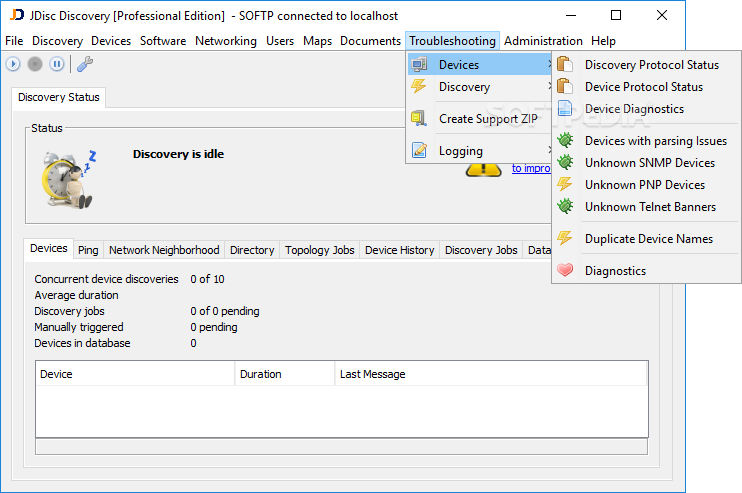Viewport: 742px width, 493px height.
Task: Open the Help menu
Action: coord(603,41)
